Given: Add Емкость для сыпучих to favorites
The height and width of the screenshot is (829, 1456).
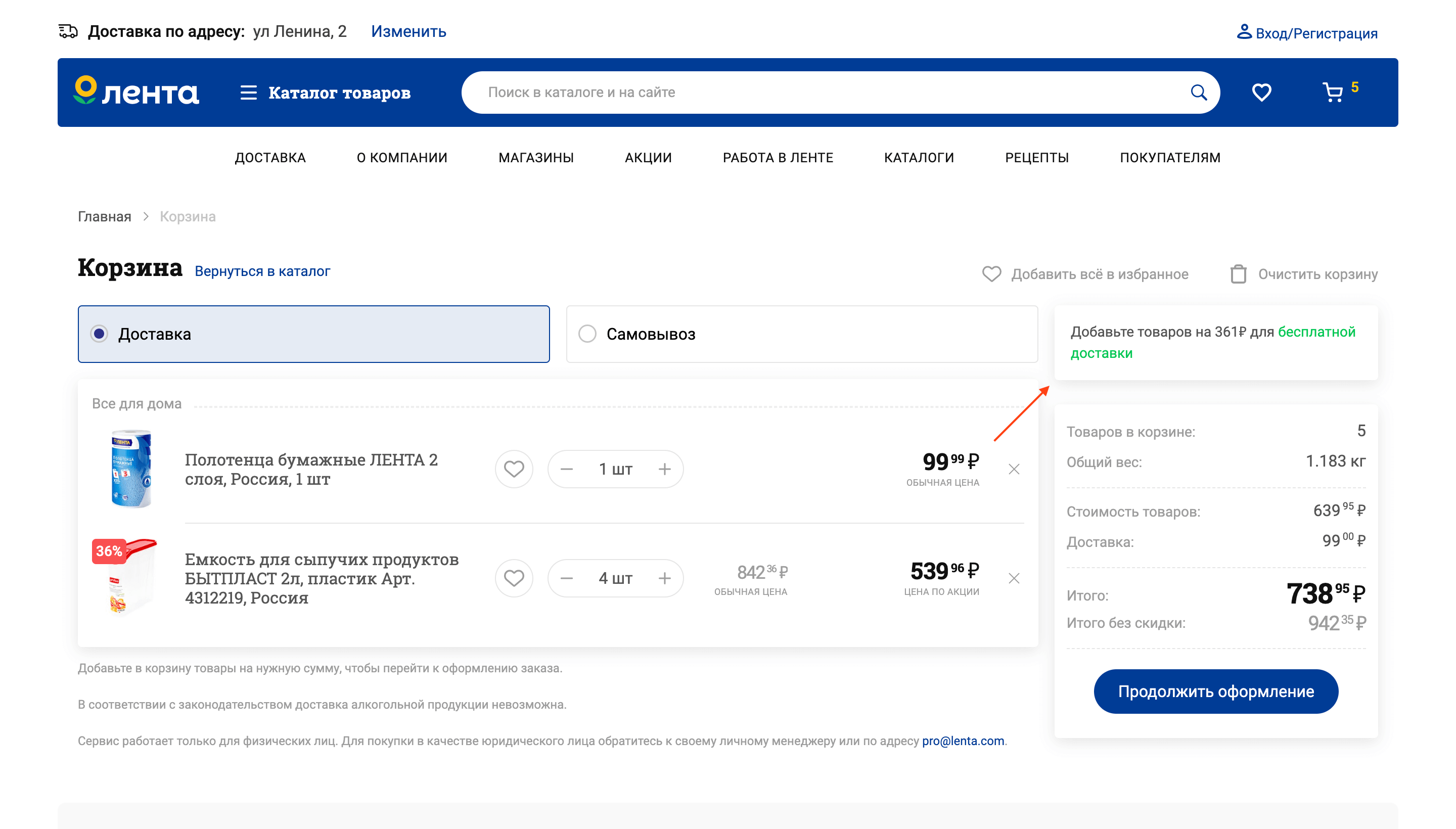Looking at the screenshot, I should click(514, 578).
